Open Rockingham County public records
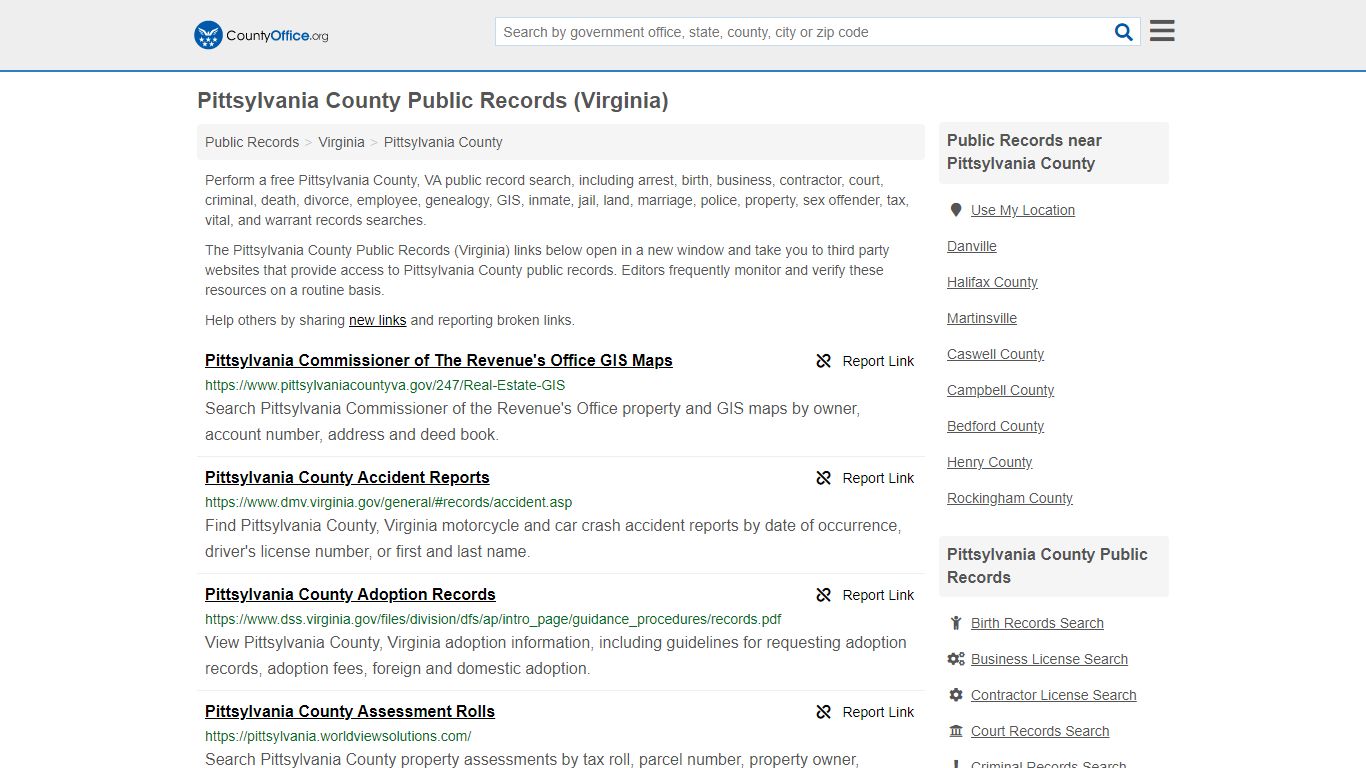 pos(1010,498)
